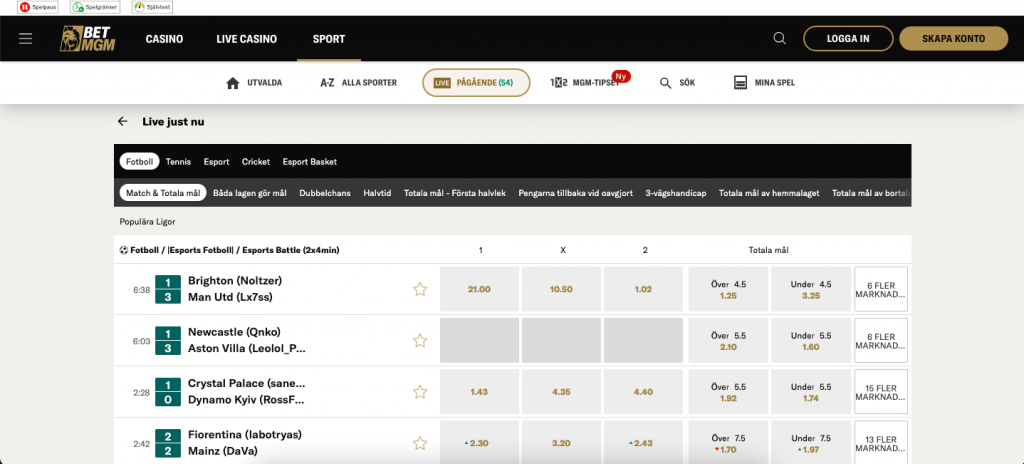Favorite the Brighton vs Man Utd match
This screenshot has height=464, width=1024.
pos(420,289)
